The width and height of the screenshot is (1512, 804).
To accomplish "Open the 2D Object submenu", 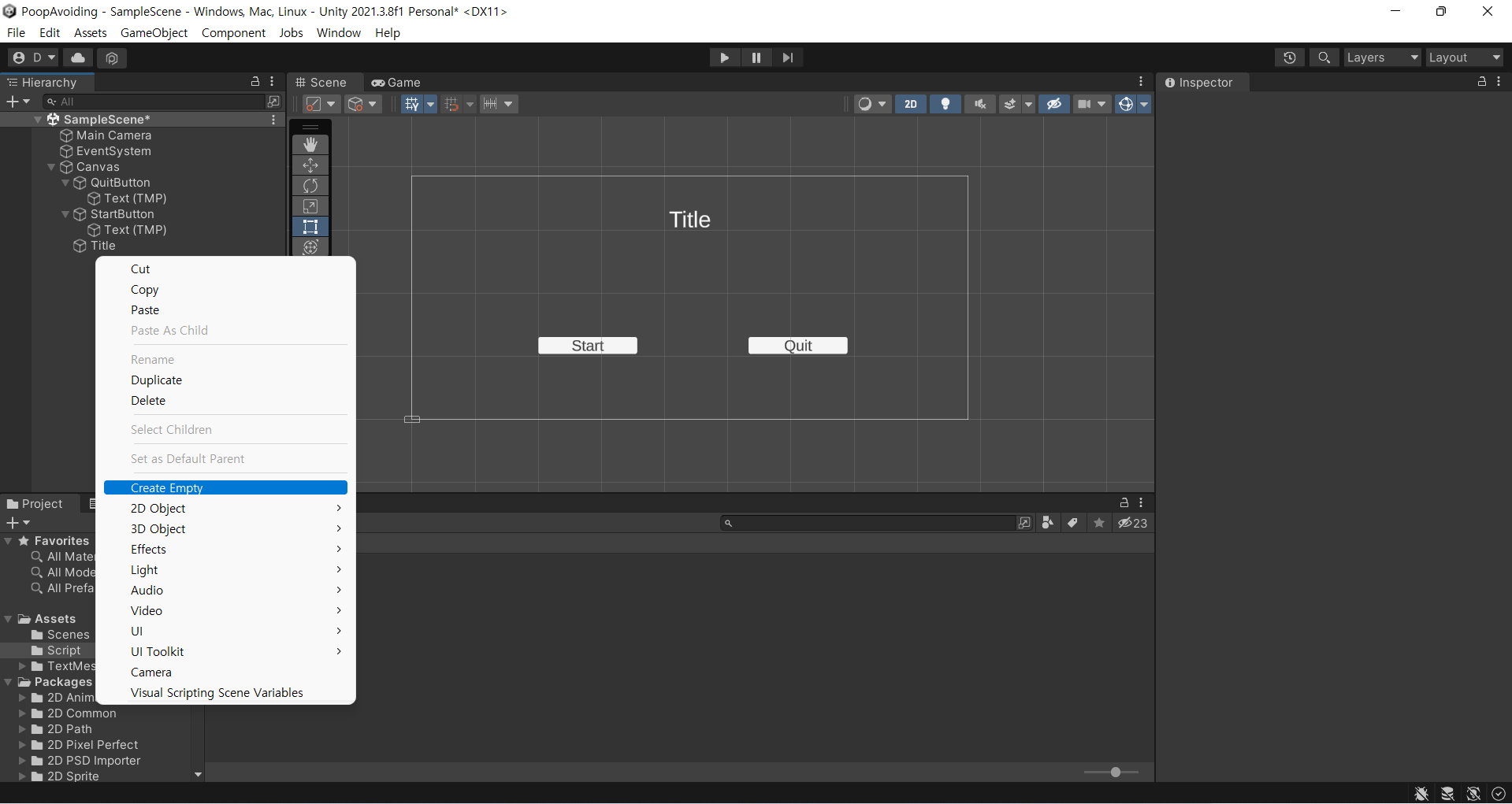I will pyautogui.click(x=225, y=509).
